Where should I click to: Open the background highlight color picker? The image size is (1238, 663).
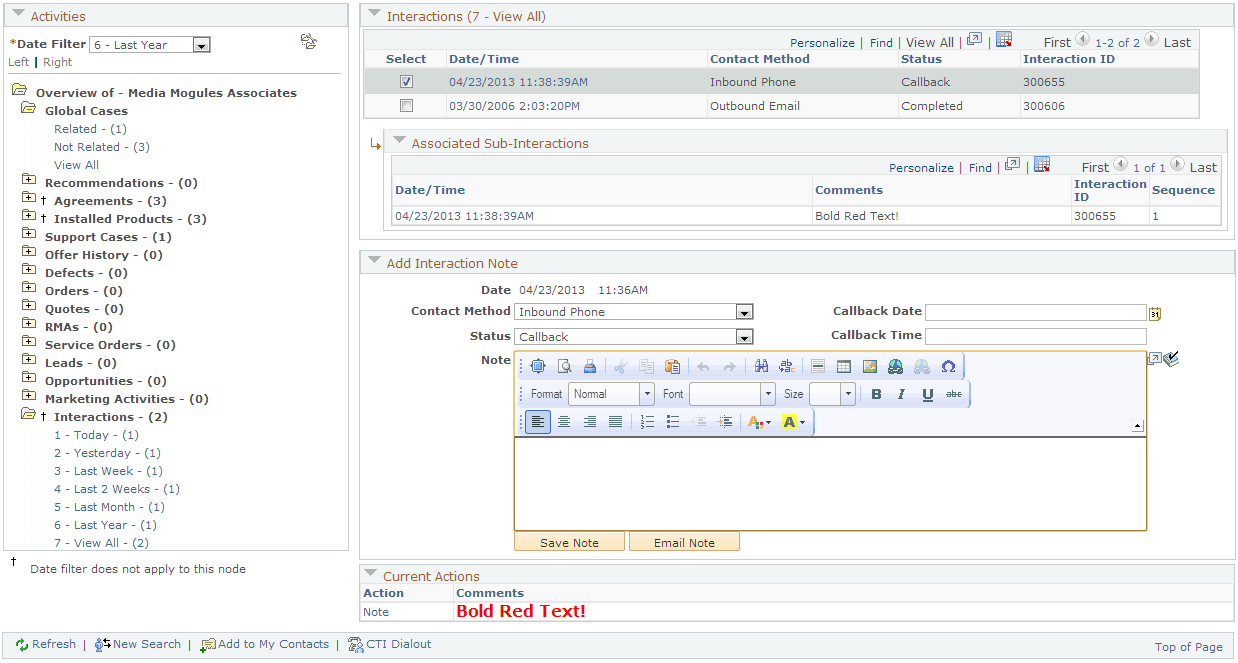pos(794,422)
